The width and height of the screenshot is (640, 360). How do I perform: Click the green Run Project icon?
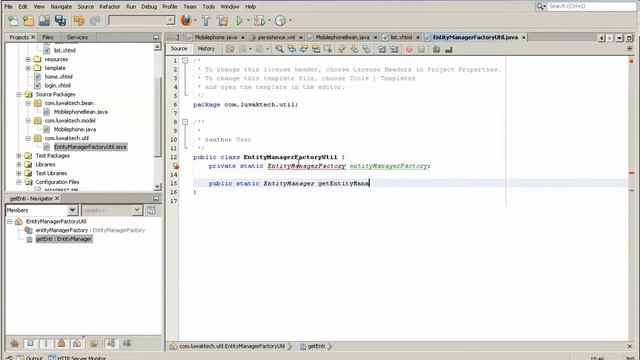point(240,20)
